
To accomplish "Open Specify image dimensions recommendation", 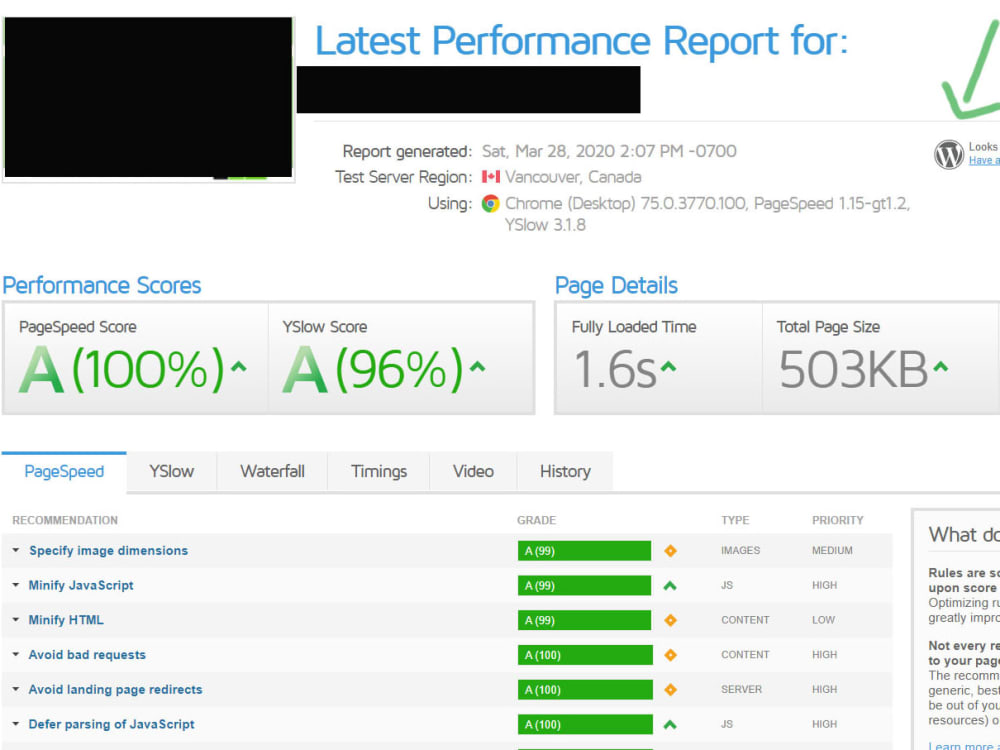I will tap(108, 550).
